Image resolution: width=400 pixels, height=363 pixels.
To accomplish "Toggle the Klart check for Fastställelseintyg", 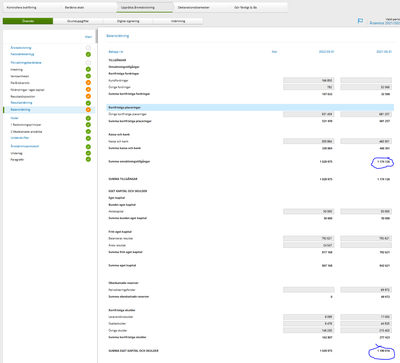I will [x=88, y=54].
